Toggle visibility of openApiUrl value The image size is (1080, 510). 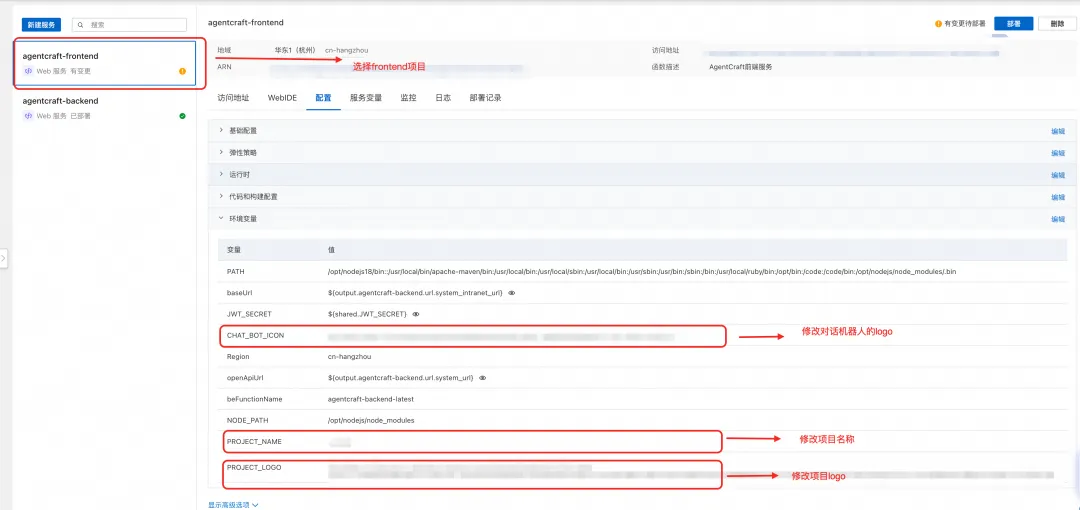coord(483,378)
